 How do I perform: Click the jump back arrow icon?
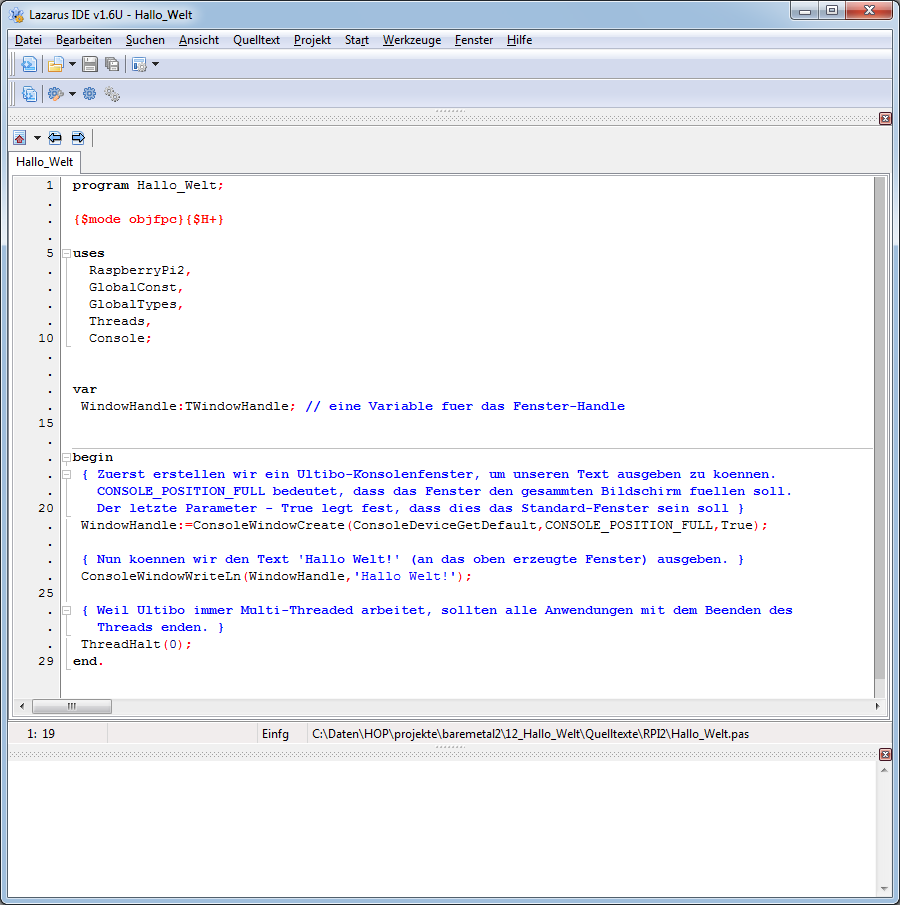click(55, 138)
